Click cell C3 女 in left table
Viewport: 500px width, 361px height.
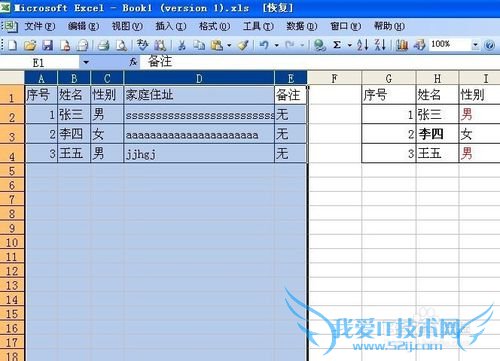[107, 134]
